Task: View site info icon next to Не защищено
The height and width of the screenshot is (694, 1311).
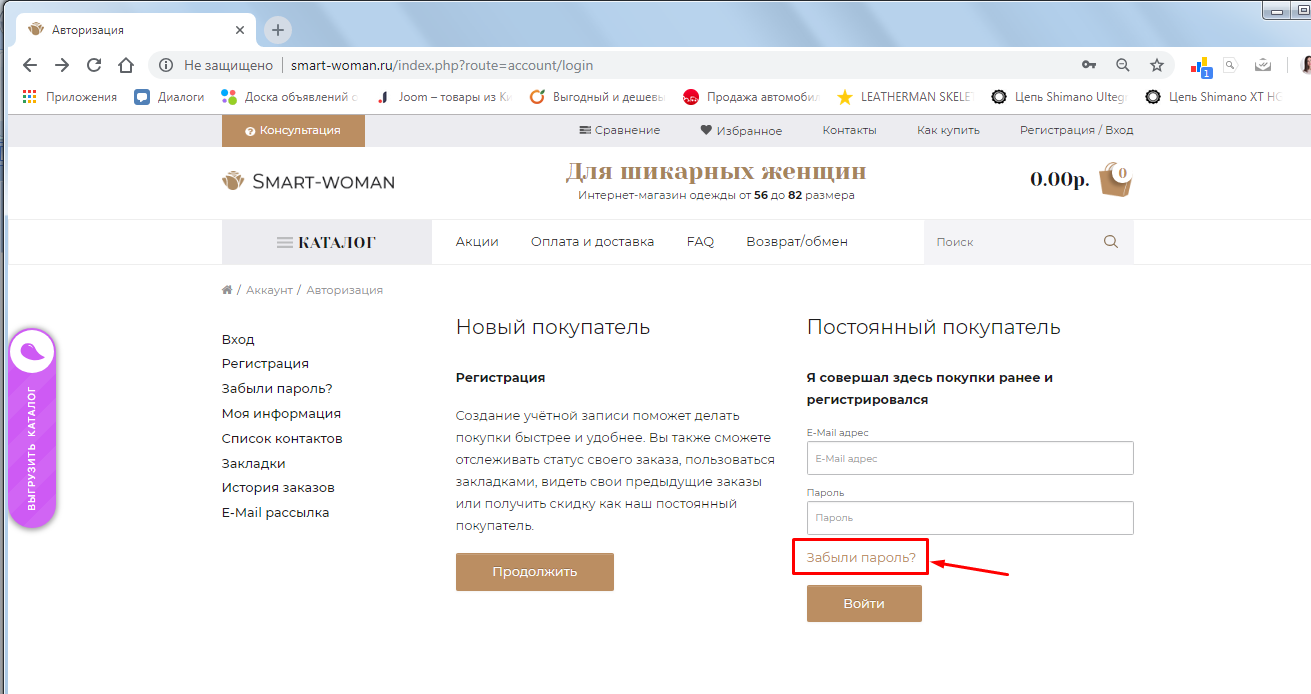Action: click(x=167, y=65)
